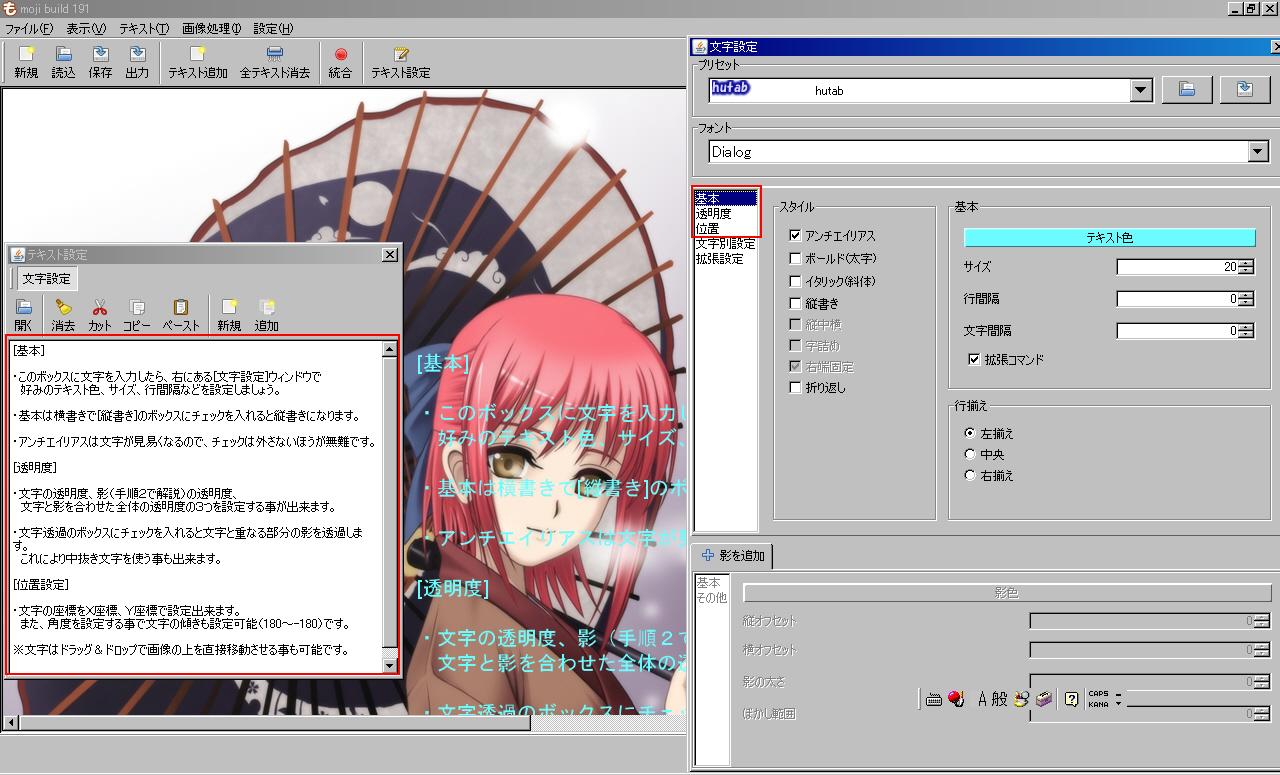The height and width of the screenshot is (775, 1280).
Task: Click the テキスト設定 toolbar icon
Action: (x=401, y=55)
